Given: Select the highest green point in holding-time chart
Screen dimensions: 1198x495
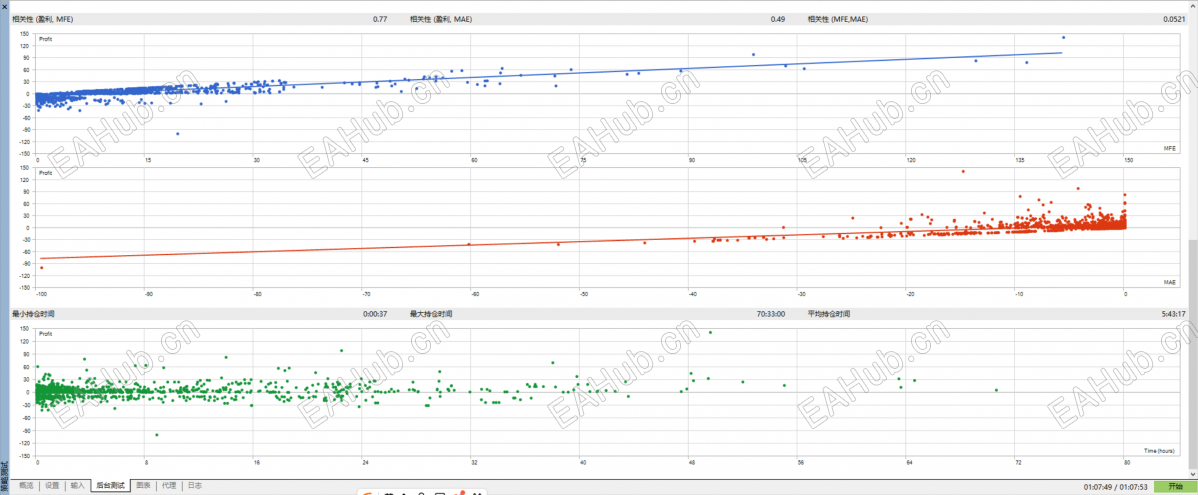Looking at the screenshot, I should [x=710, y=332].
